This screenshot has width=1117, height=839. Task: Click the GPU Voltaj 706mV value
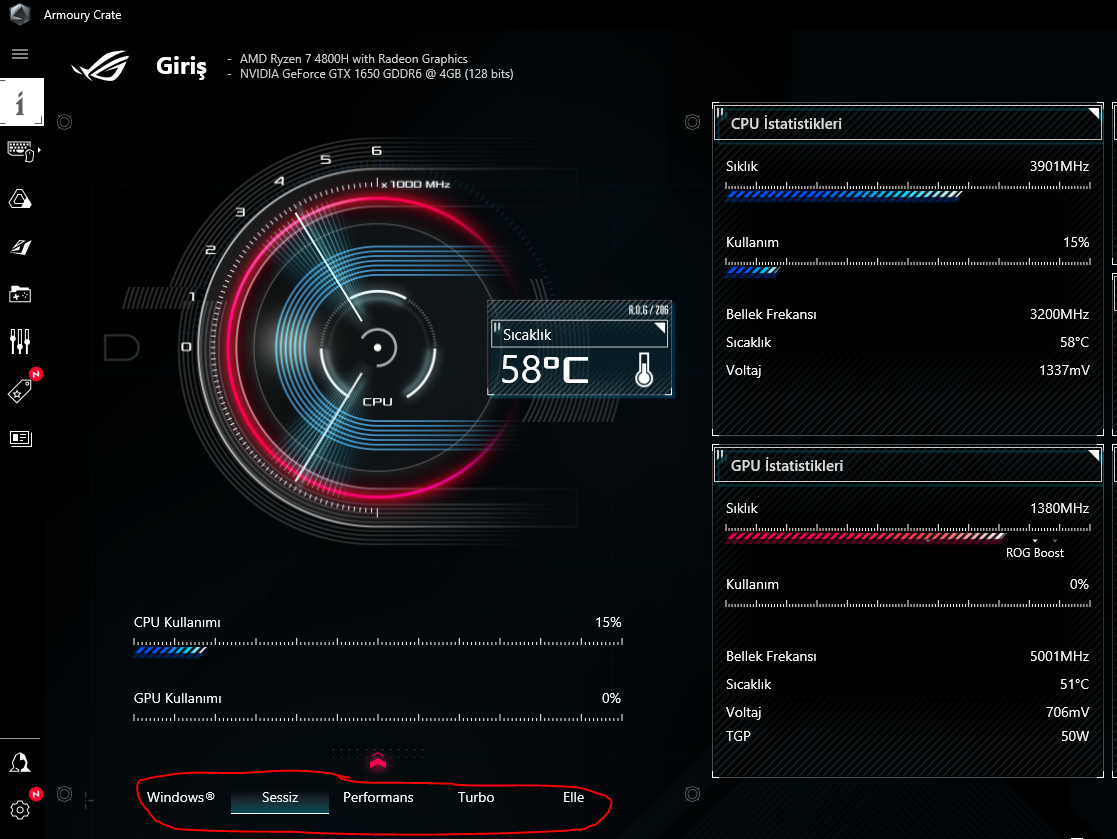1067,712
